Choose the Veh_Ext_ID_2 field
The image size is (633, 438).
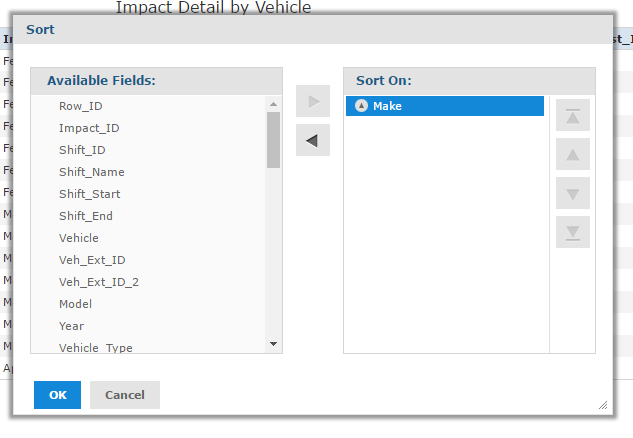pyautogui.click(x=99, y=282)
